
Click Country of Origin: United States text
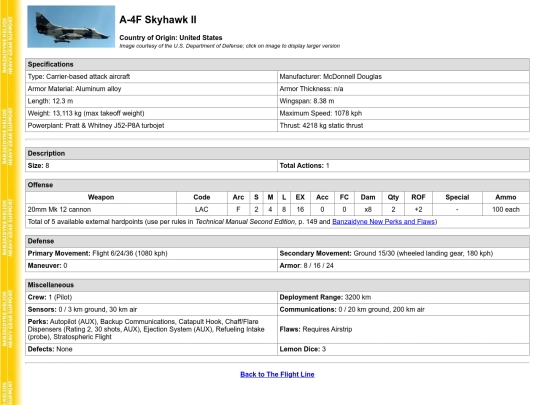pyautogui.click(x=170, y=38)
